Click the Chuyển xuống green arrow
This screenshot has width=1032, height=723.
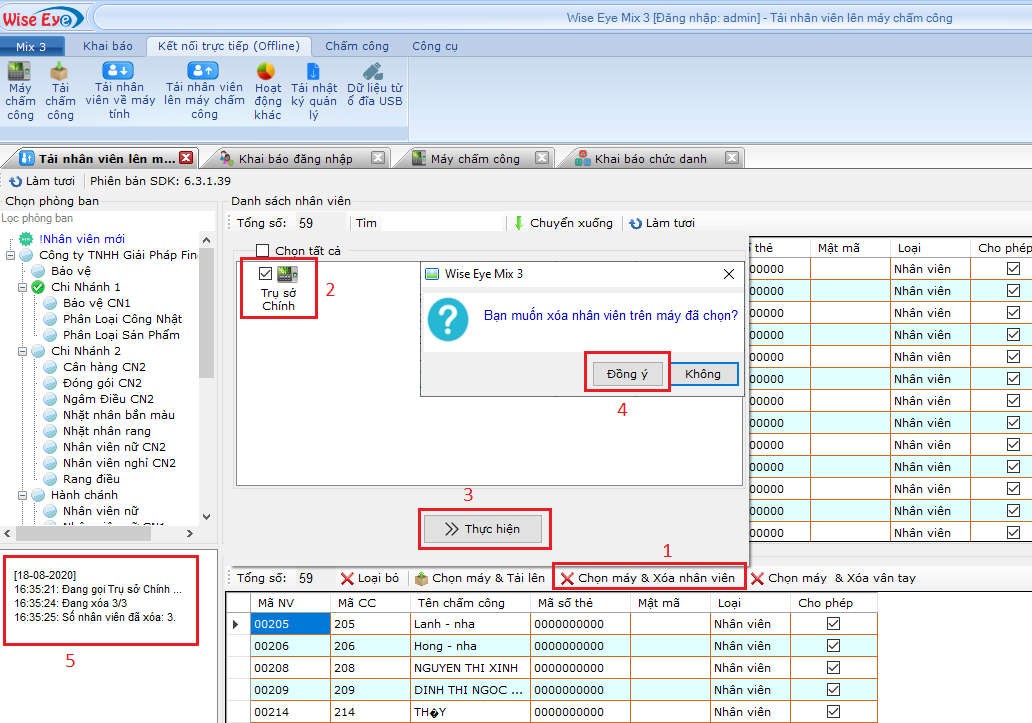click(518, 223)
